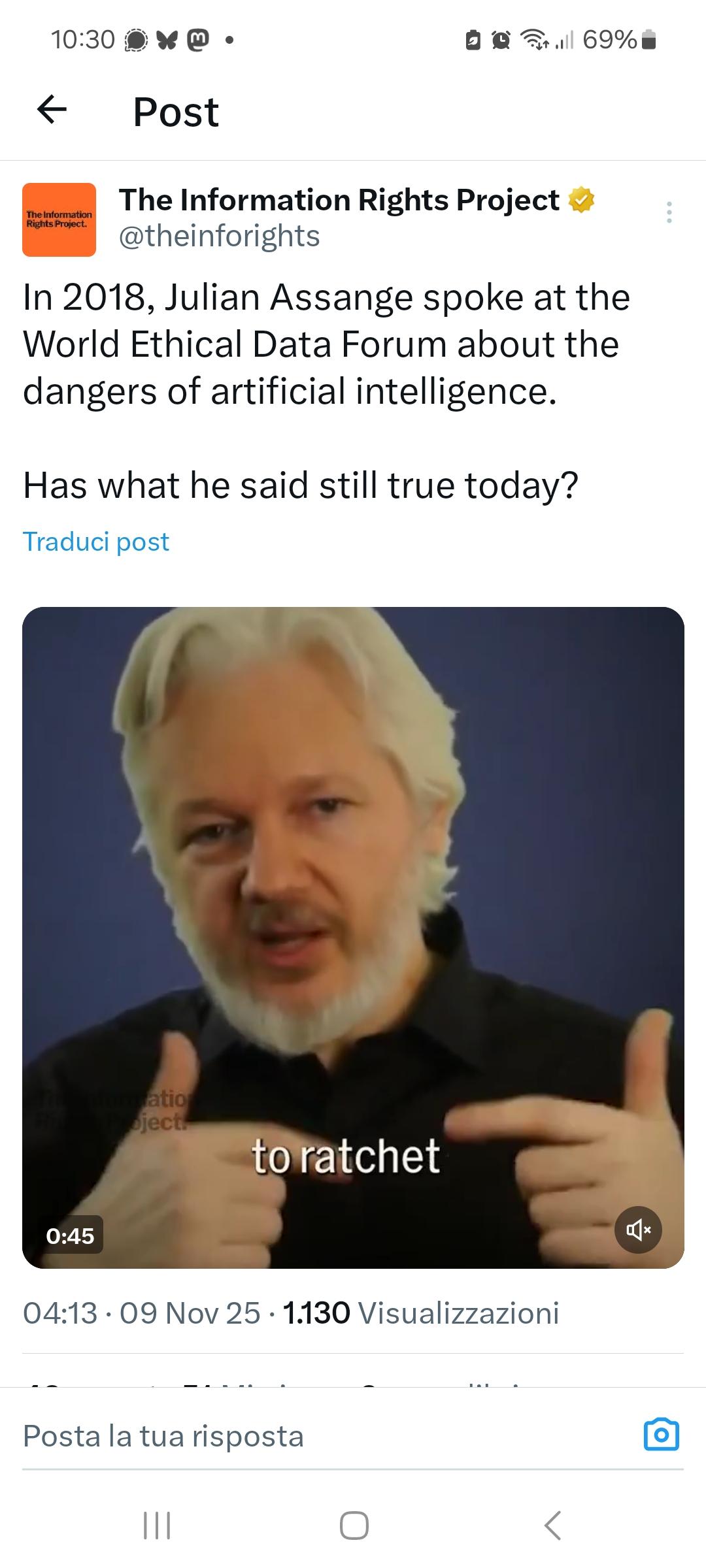
Task: Open The Information Rights Project profile name
Action: tap(339, 200)
